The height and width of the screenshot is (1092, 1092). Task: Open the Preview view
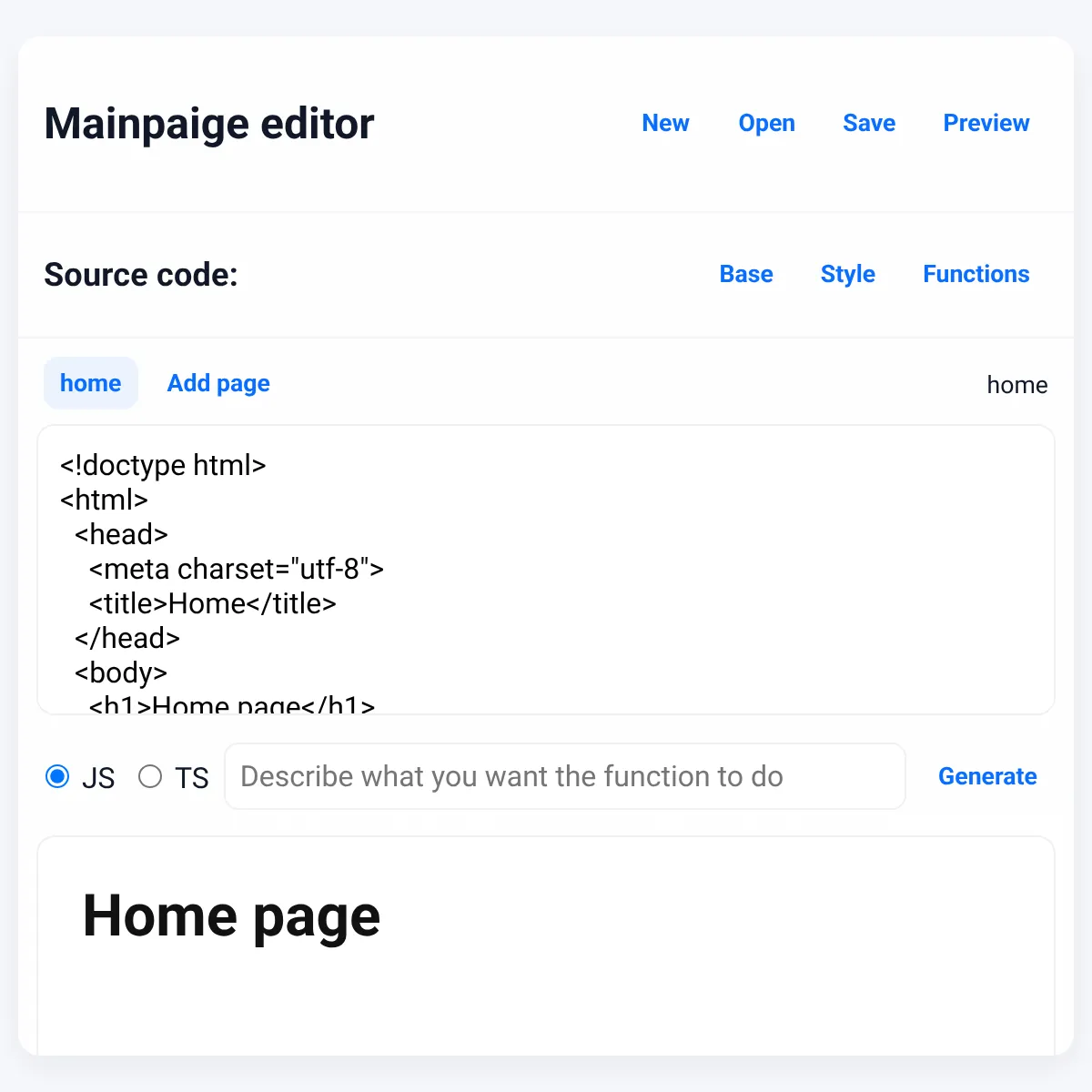pyautogui.click(x=986, y=123)
